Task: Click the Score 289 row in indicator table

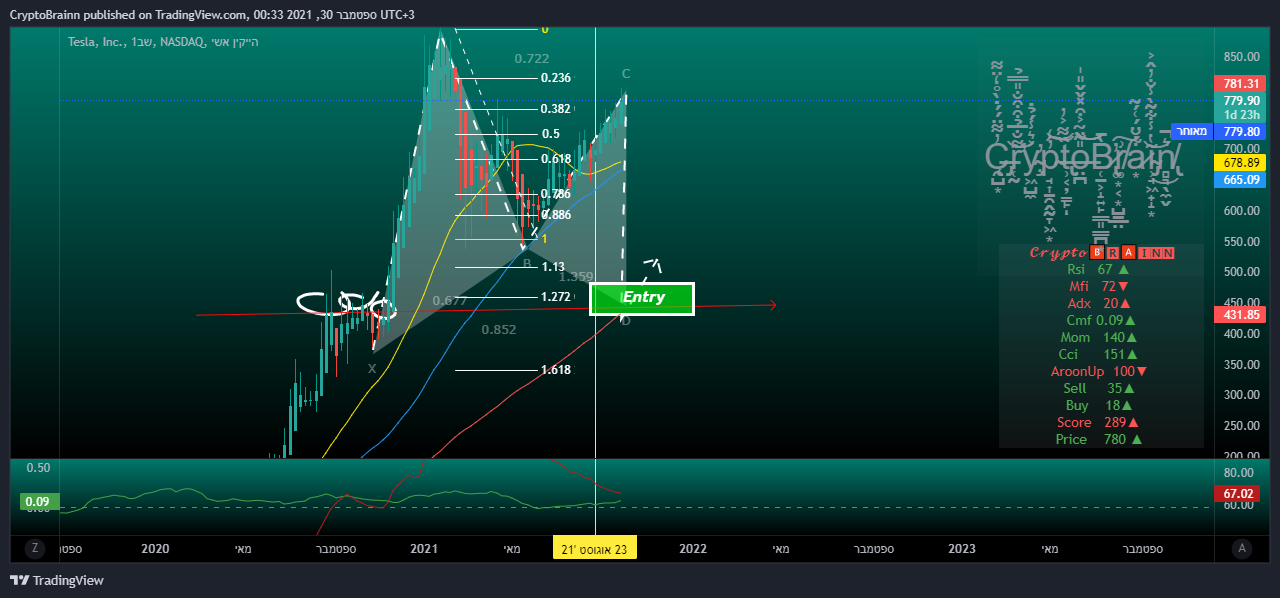Action: 1098,422
